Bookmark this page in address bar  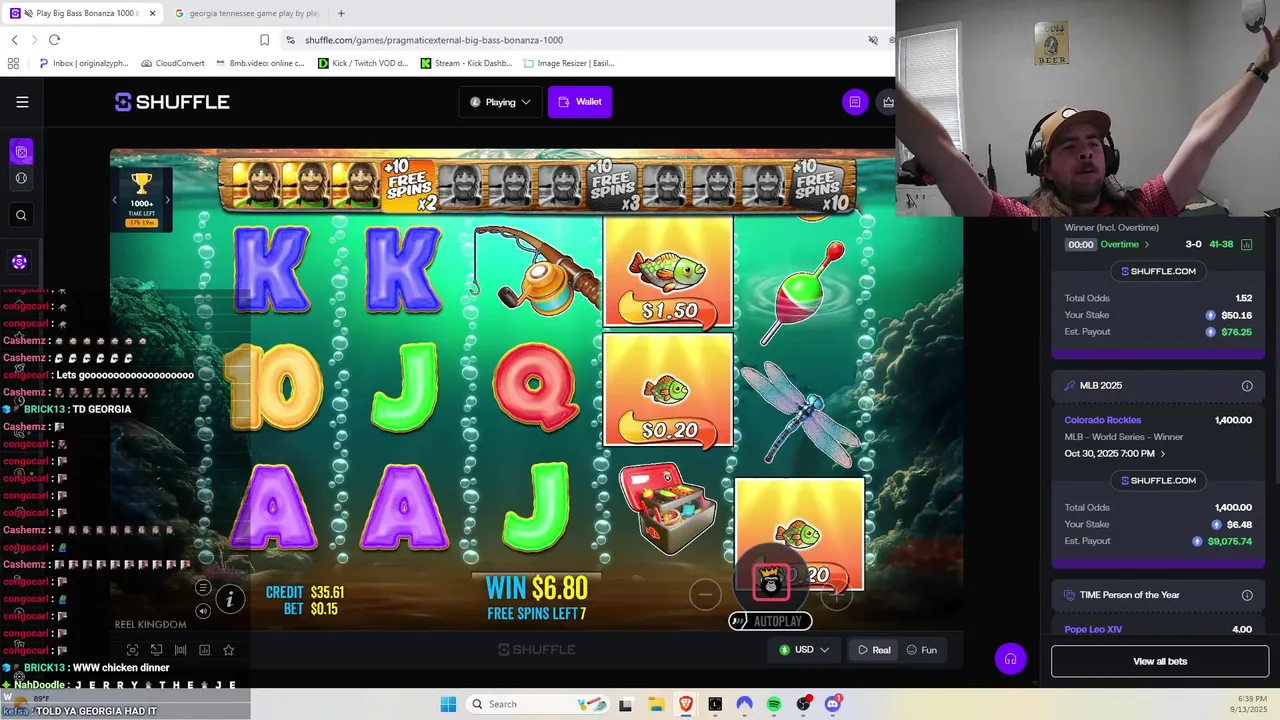point(264,40)
